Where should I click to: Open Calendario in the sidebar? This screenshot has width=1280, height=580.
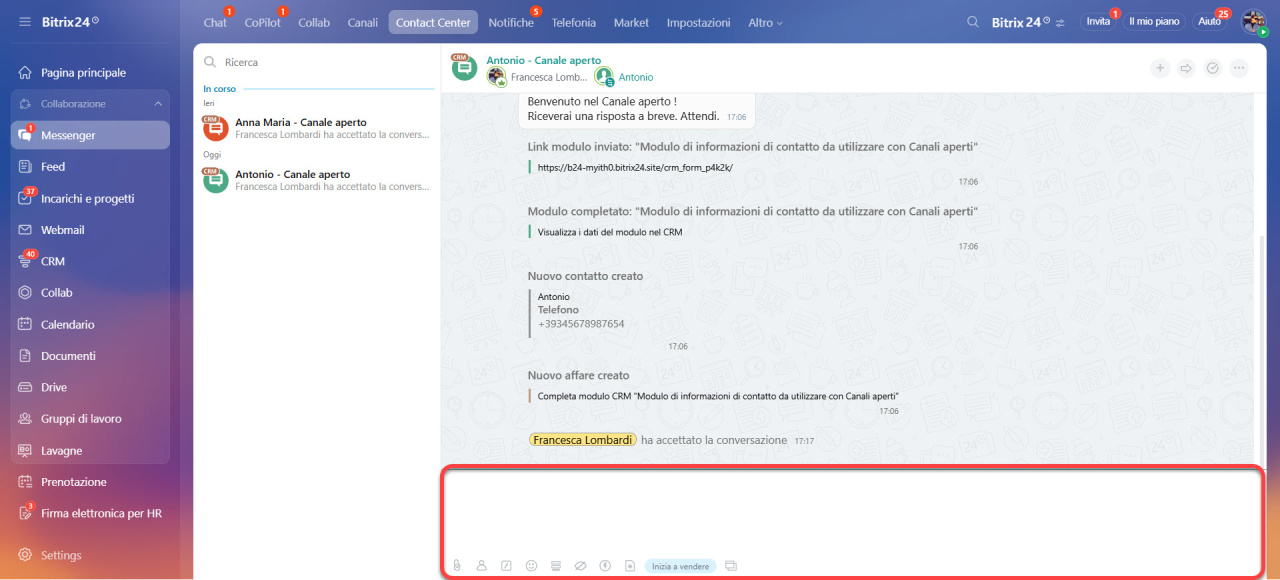click(x=90, y=324)
